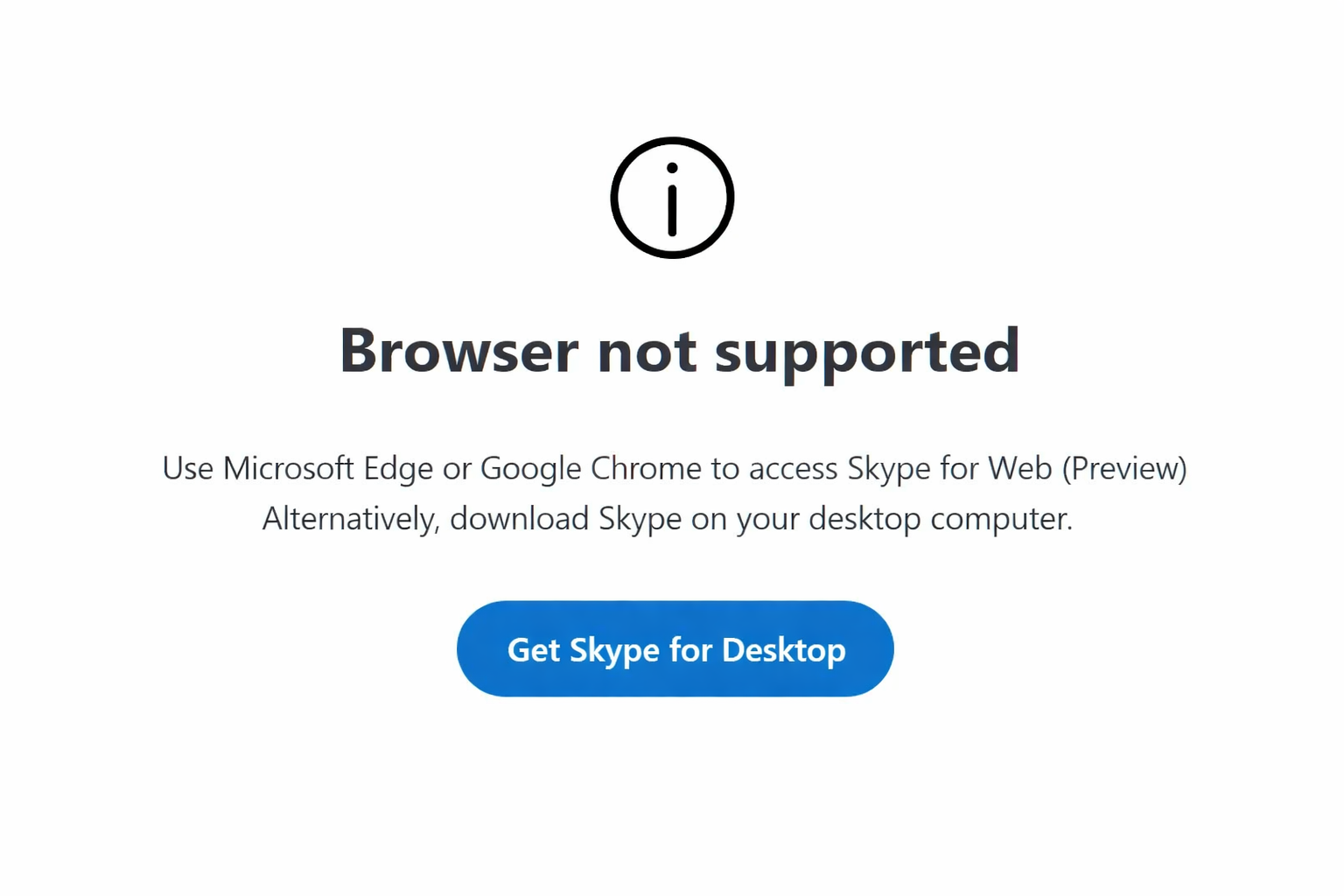
Task: Click the "to access" text
Action: coord(774,468)
